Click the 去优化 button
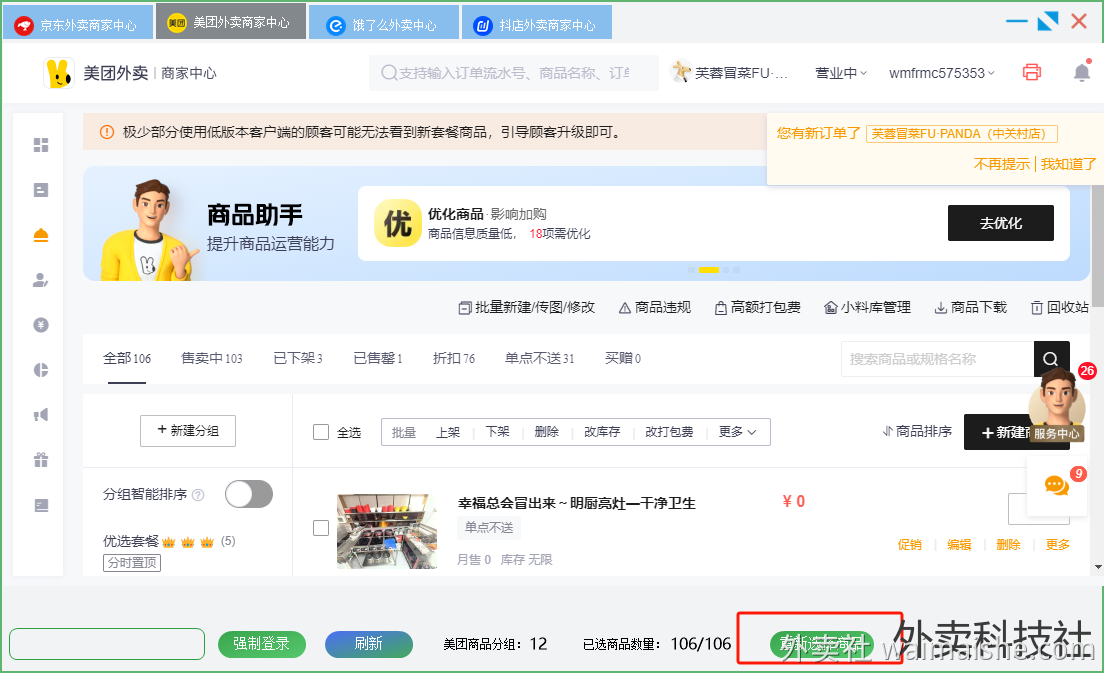Screen dimensions: 1104x673 tap(1000, 223)
